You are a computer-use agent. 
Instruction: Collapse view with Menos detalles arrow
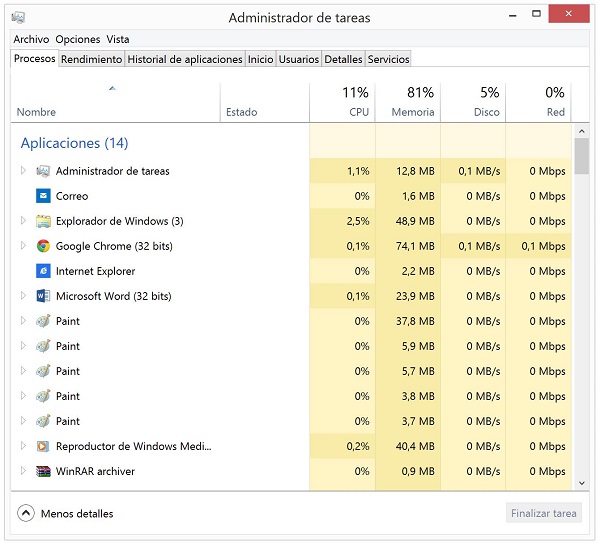click(x=26, y=513)
